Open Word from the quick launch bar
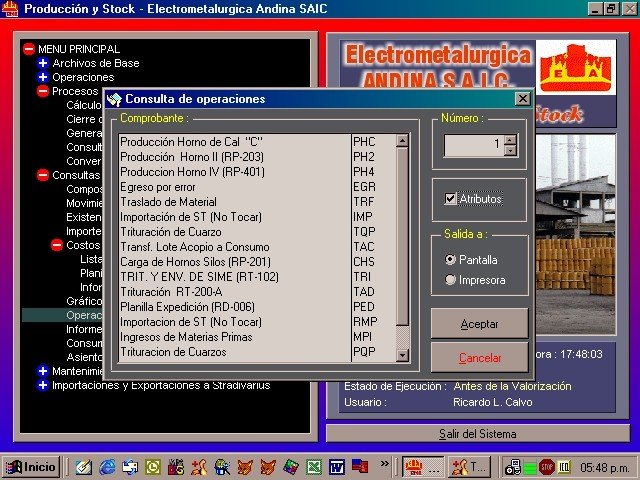Image resolution: width=640 pixels, height=480 pixels. click(337, 467)
